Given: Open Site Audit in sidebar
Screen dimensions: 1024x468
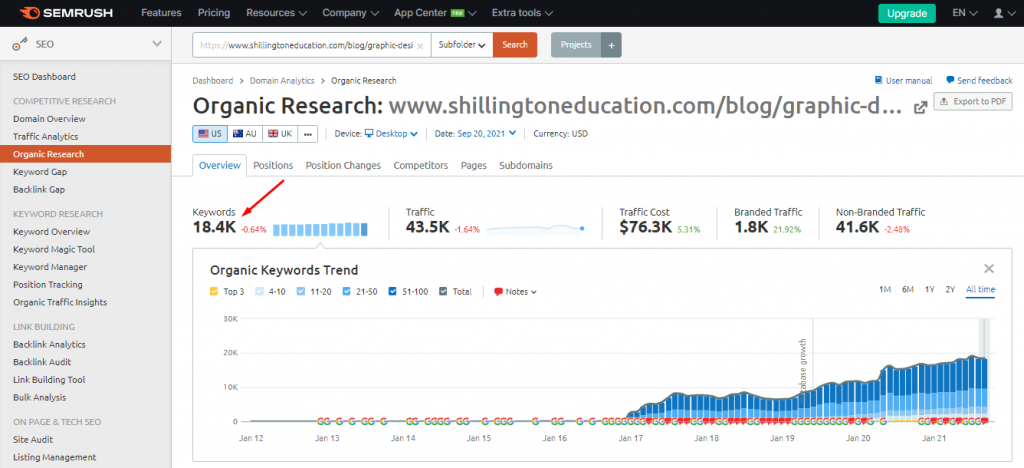Looking at the screenshot, I should click(33, 439).
